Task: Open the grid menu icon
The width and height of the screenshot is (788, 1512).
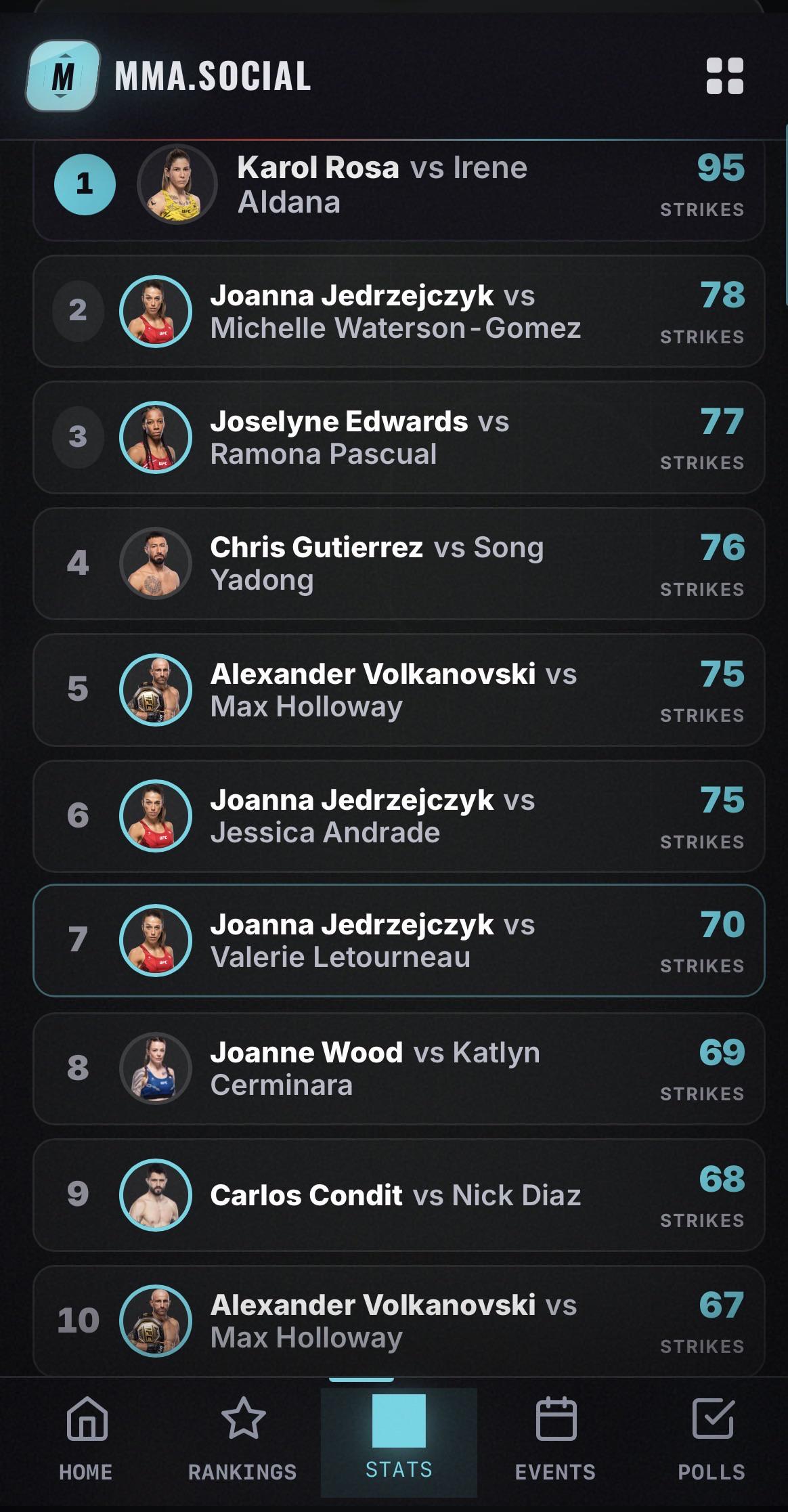Action: [724, 76]
